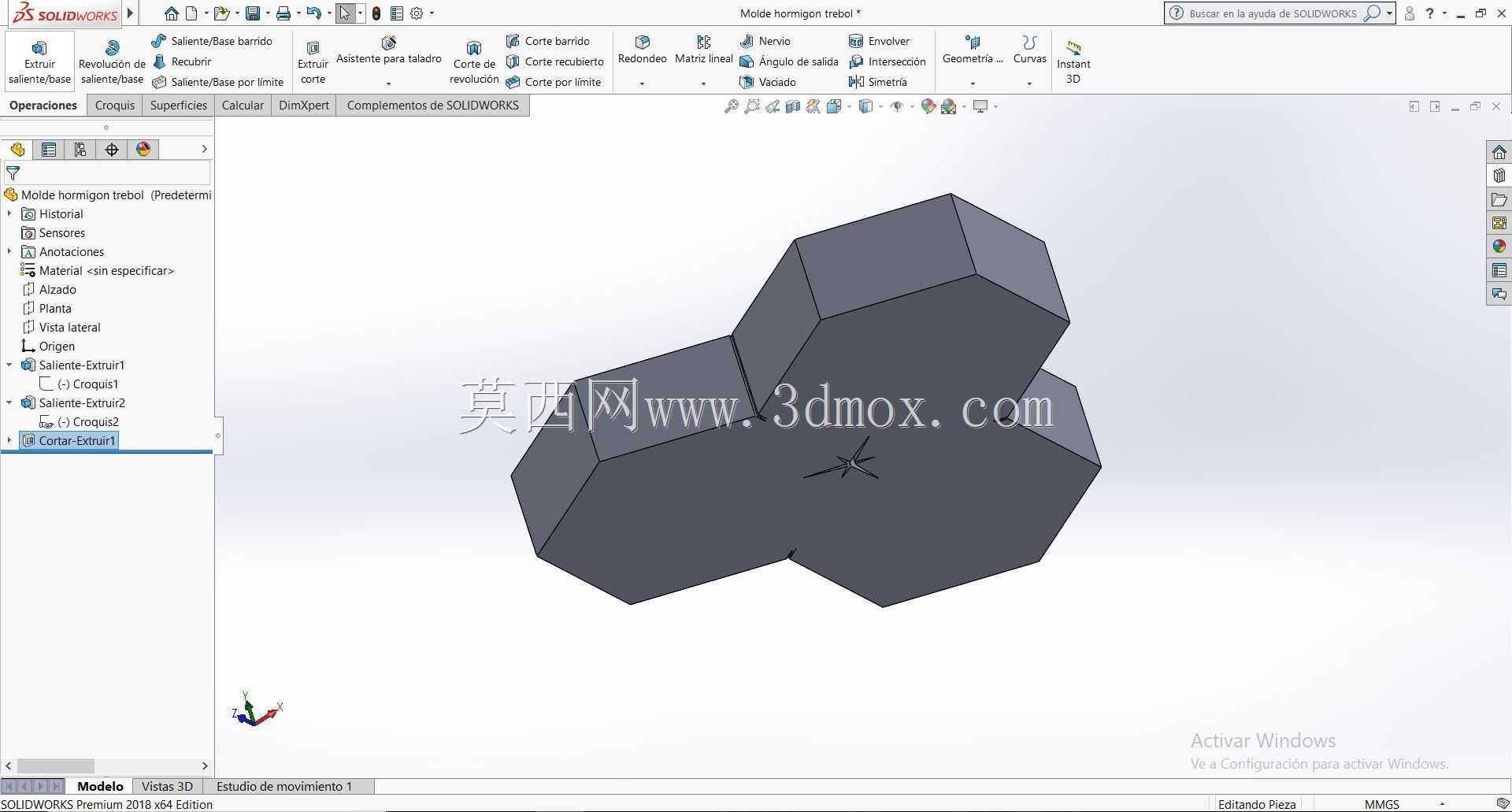Toggle the Select cursor tool
This screenshot has height=812, width=1512.
coord(345,13)
